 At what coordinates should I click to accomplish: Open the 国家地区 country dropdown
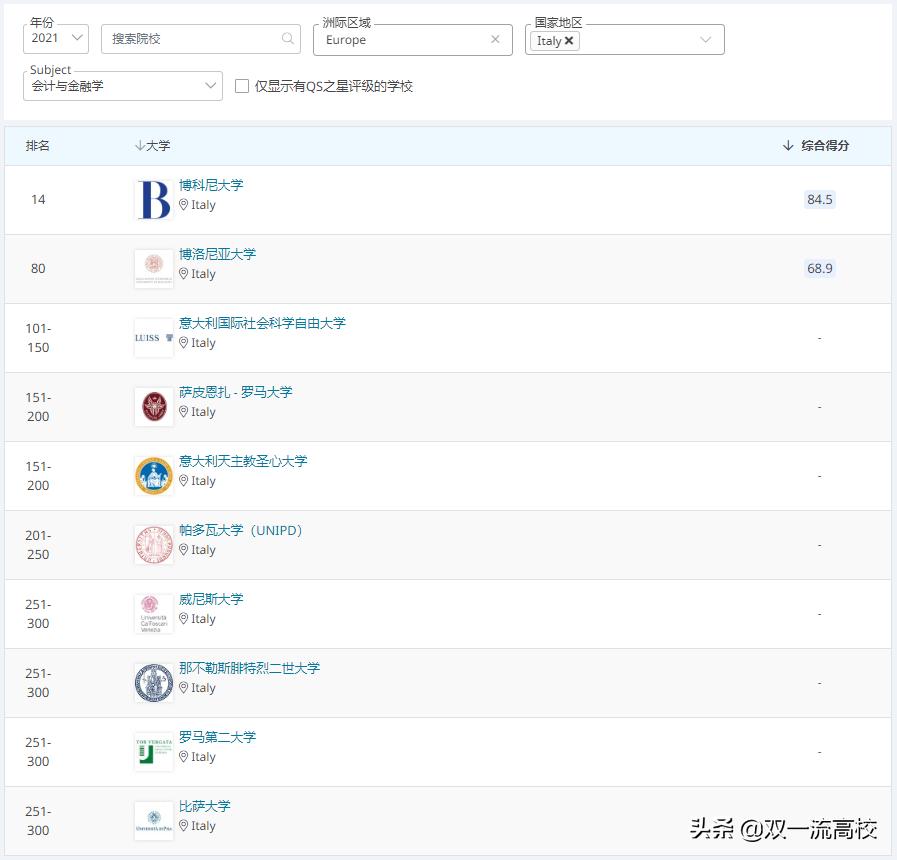point(703,41)
